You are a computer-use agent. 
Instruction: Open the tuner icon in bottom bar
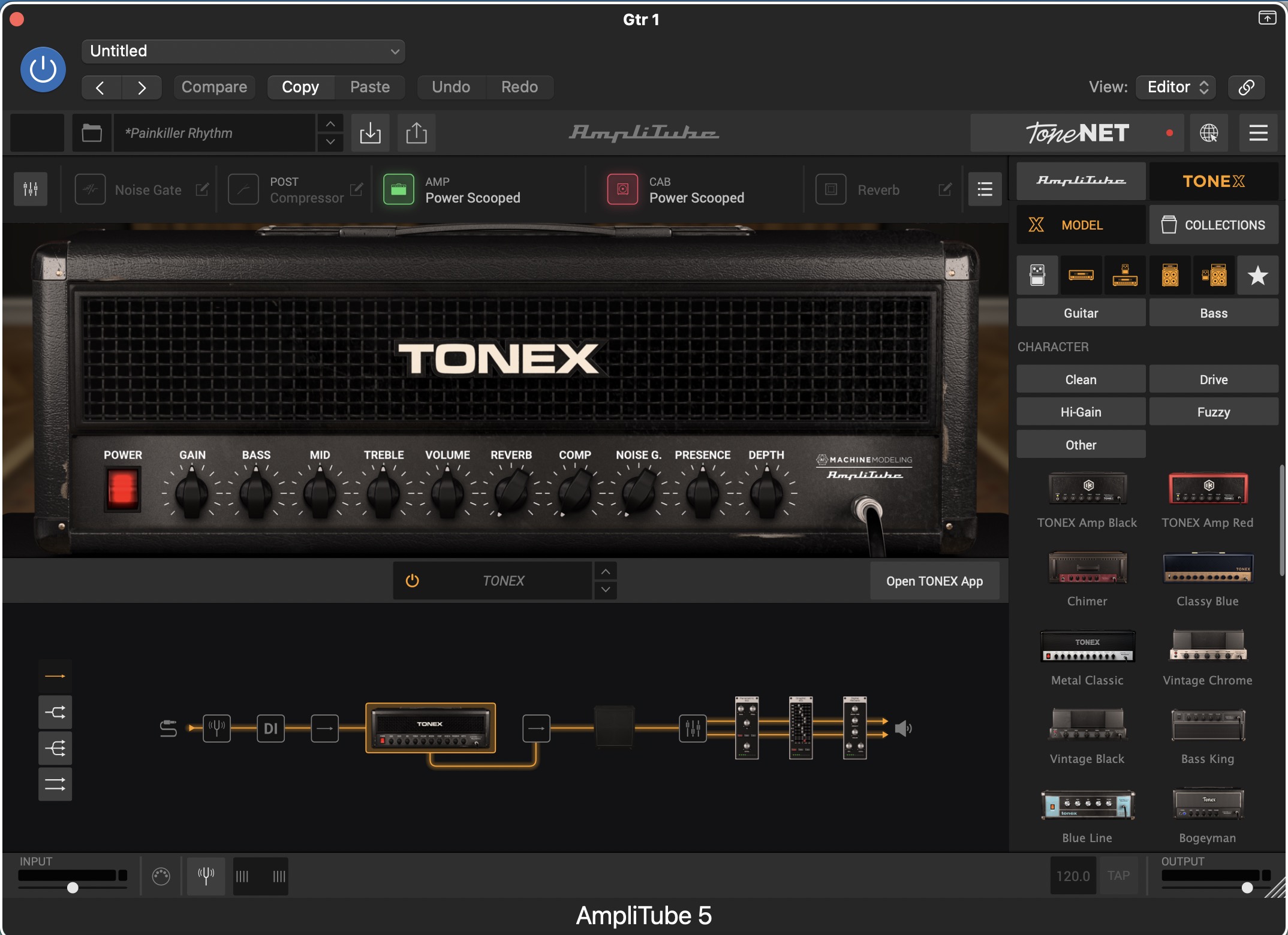(x=206, y=876)
